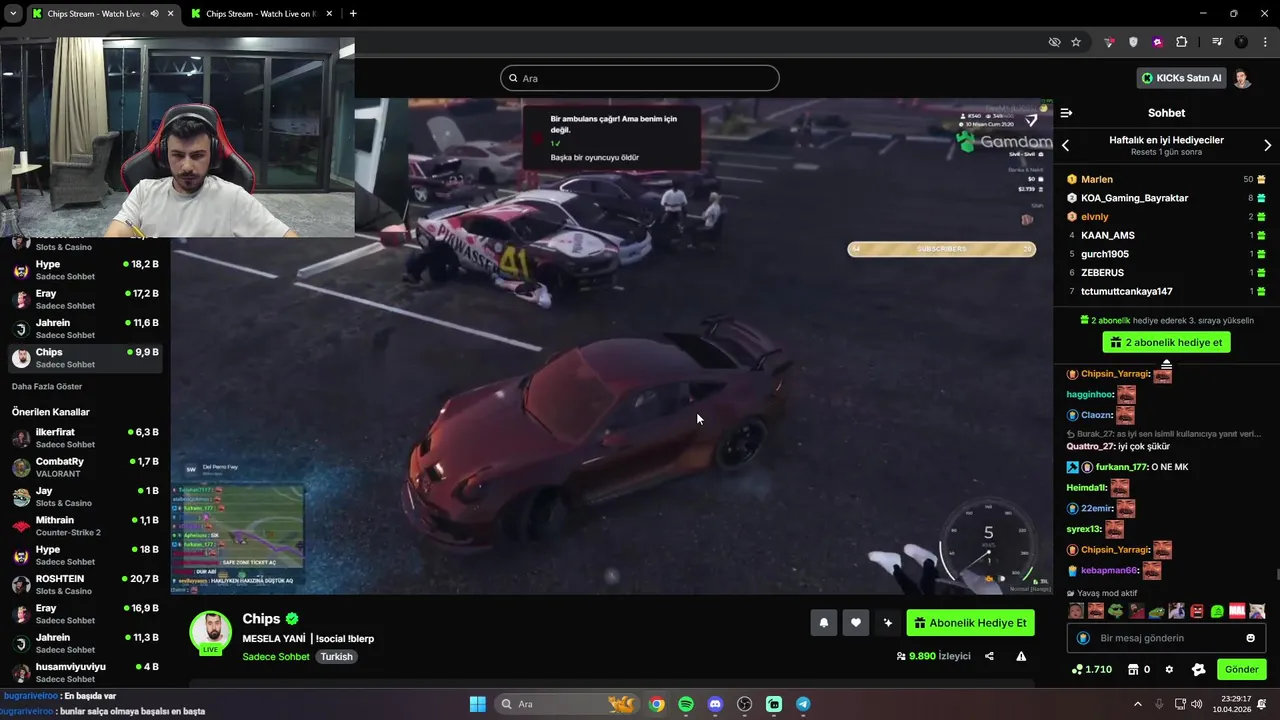Open Chrome's three-dot menu
This screenshot has width=1280, height=720.
pos(1265,42)
